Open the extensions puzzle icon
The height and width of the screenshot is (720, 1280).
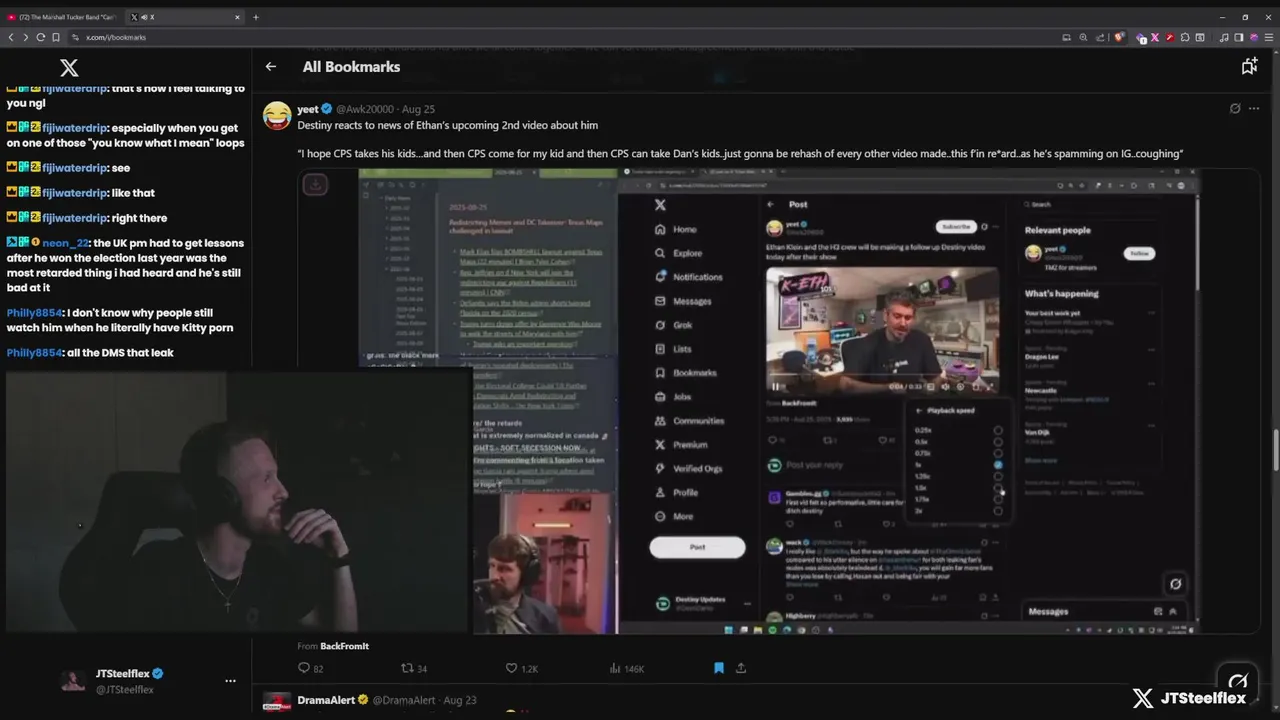pos(1185,37)
